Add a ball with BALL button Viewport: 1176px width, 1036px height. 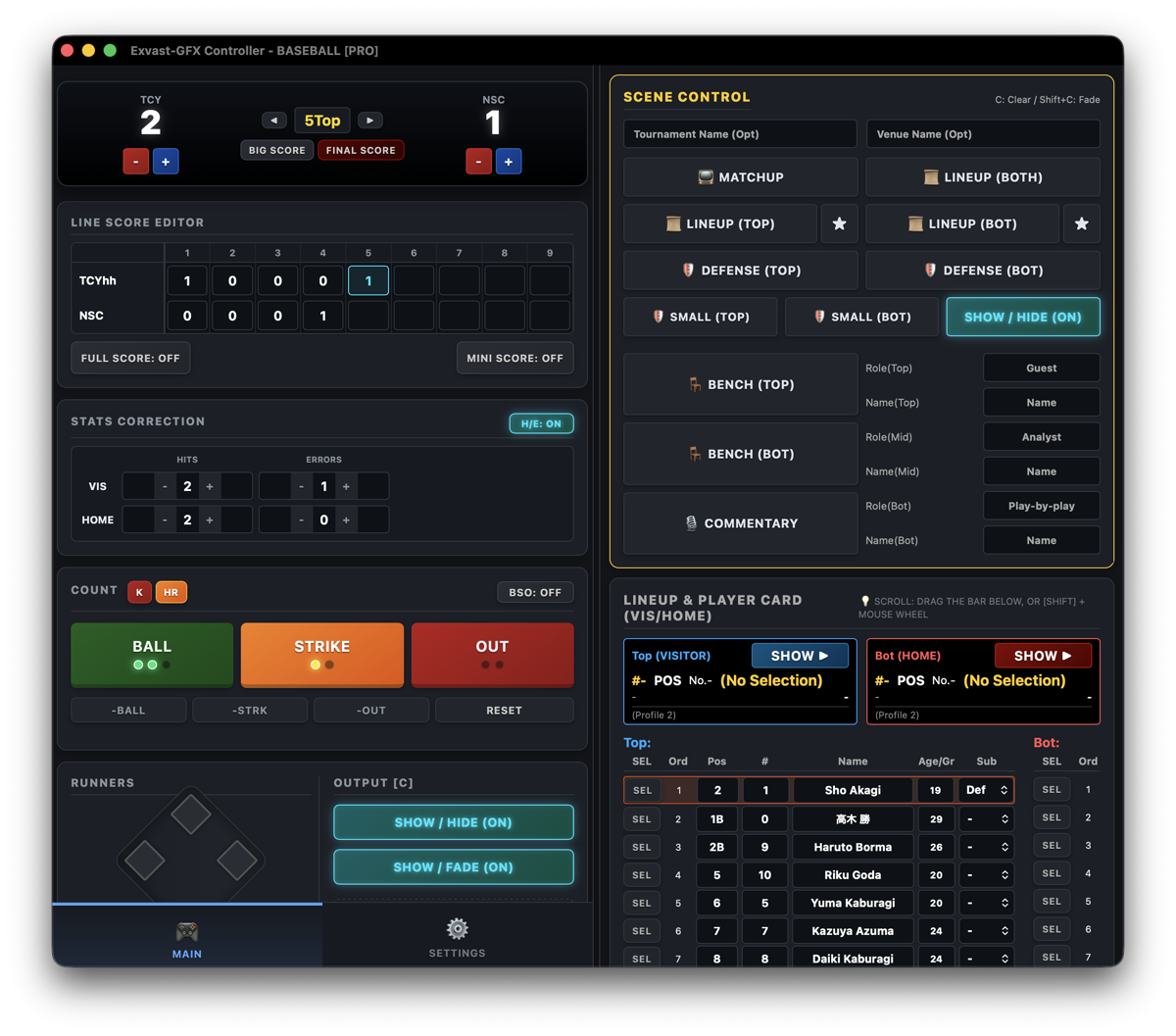click(x=152, y=655)
